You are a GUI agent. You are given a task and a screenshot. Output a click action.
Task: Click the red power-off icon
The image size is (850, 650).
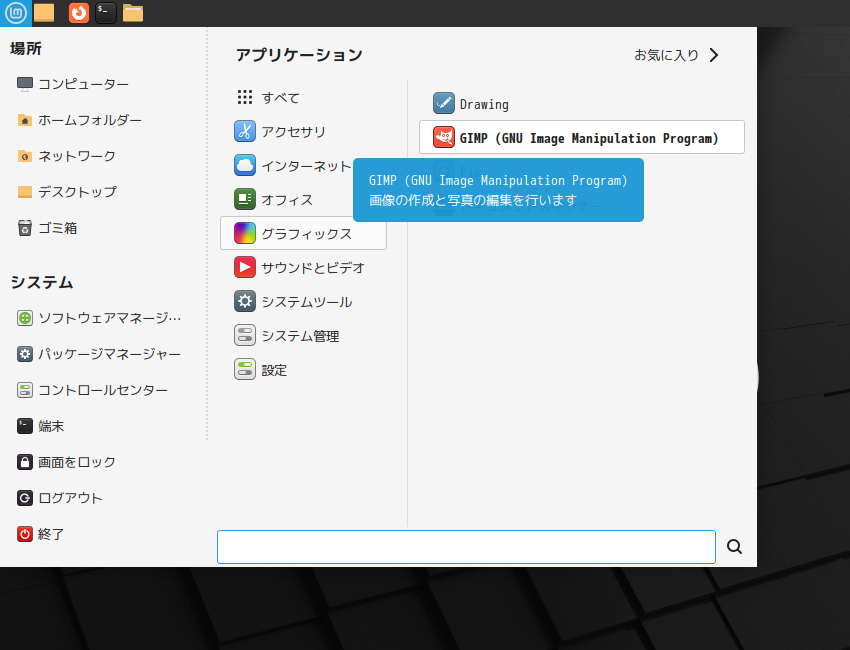click(x=24, y=534)
